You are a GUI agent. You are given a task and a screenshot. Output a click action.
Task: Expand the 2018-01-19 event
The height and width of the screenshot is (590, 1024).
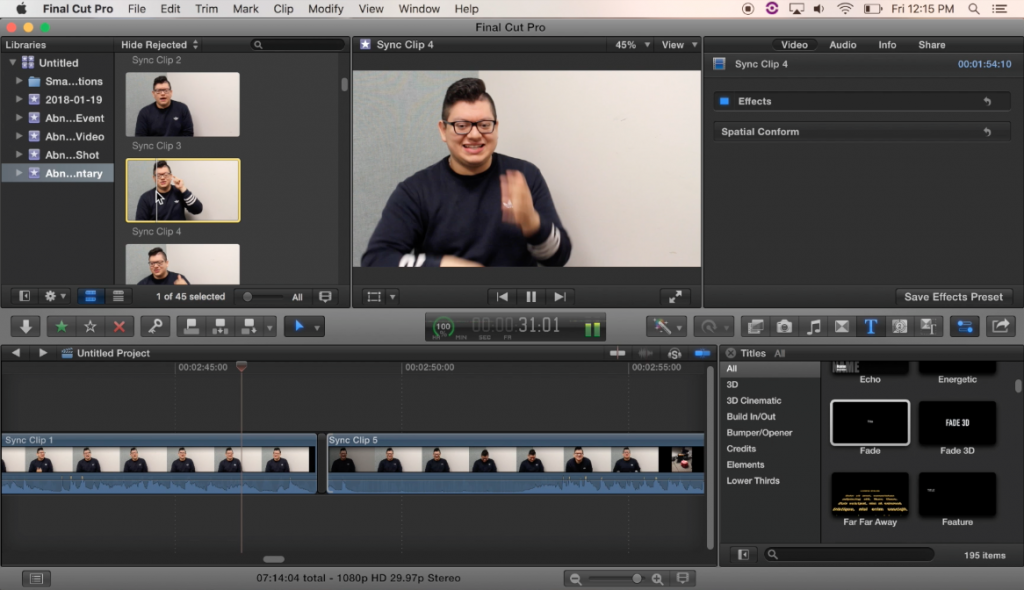(x=19, y=99)
